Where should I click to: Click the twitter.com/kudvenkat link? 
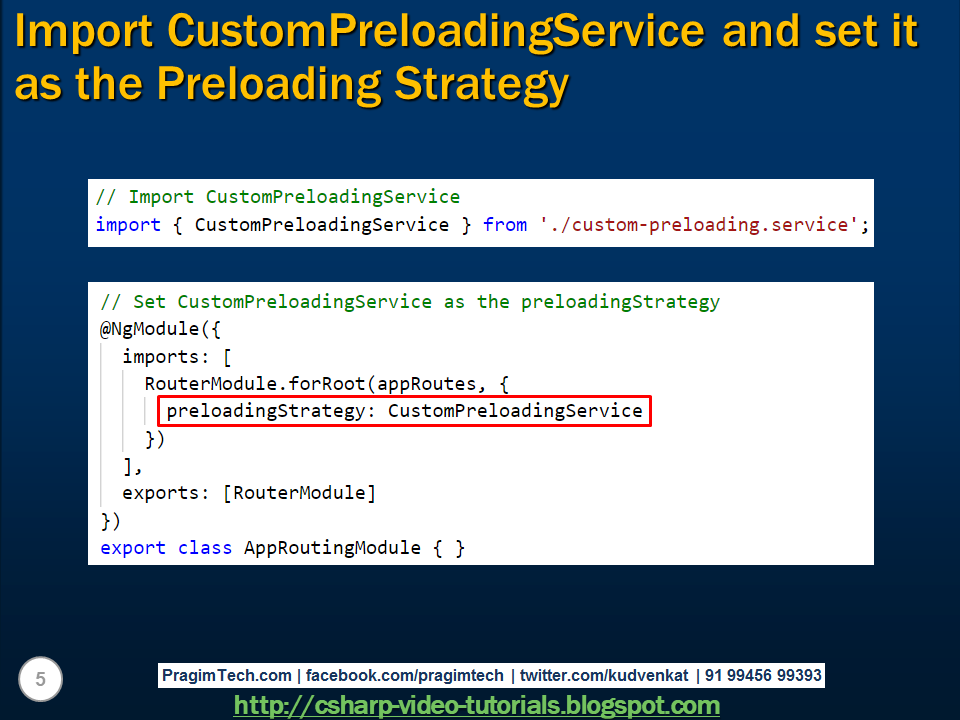(x=604, y=675)
